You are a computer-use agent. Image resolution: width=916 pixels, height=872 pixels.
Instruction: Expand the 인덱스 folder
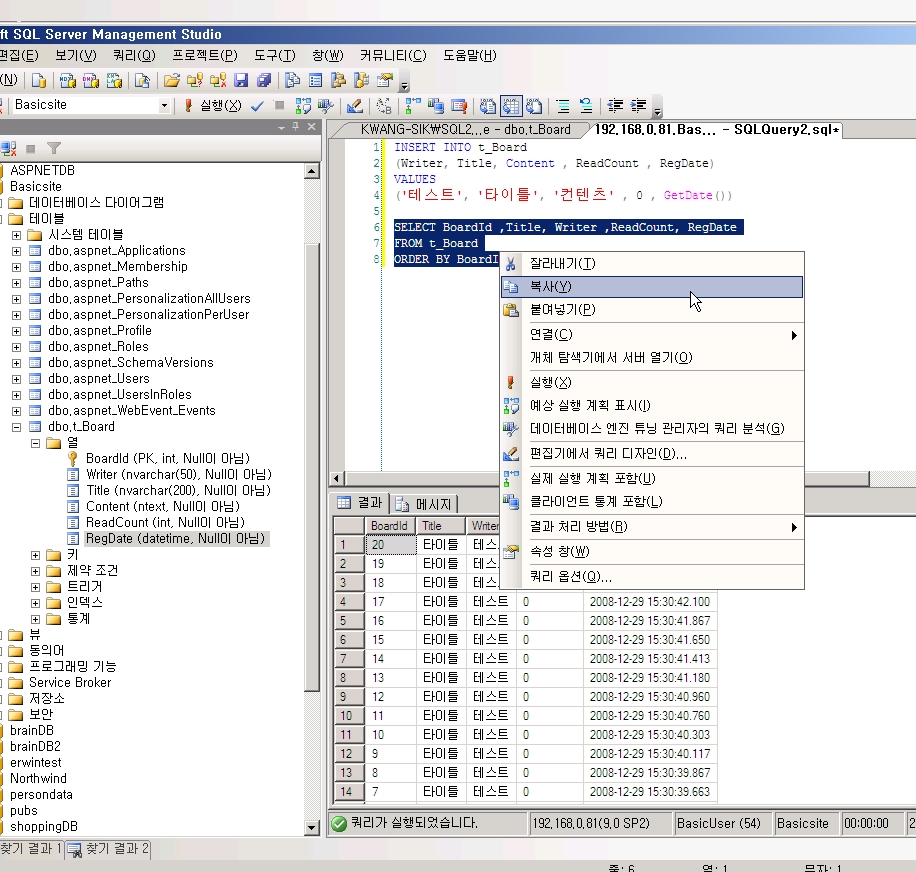click(x=36, y=603)
